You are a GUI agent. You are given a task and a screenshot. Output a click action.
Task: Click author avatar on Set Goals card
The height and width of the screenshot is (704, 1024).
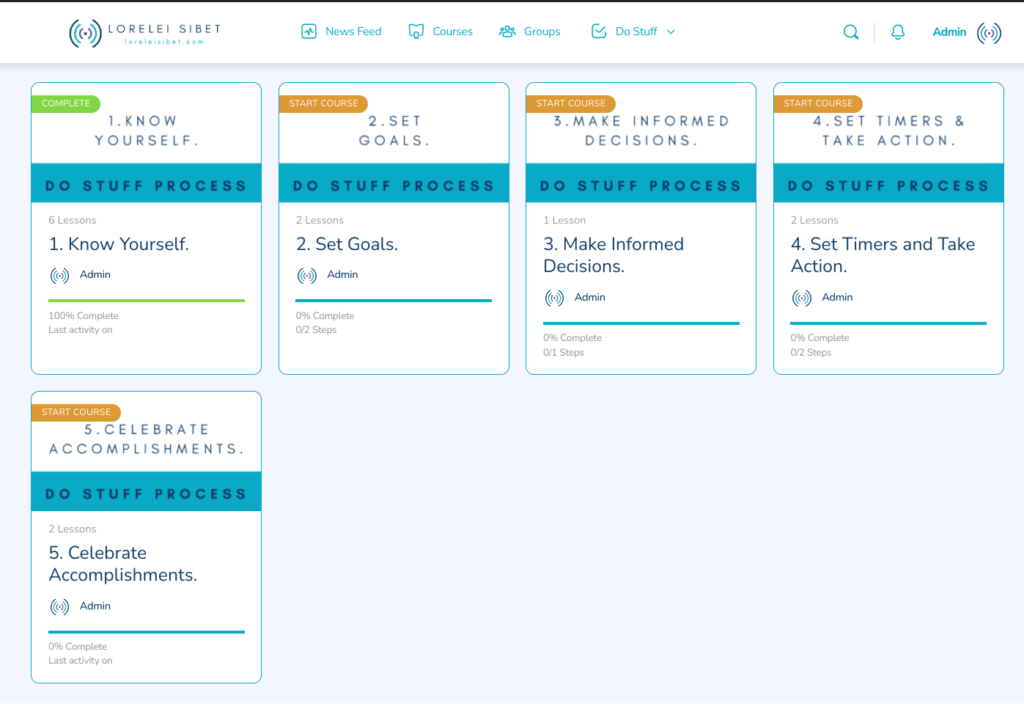(307, 276)
